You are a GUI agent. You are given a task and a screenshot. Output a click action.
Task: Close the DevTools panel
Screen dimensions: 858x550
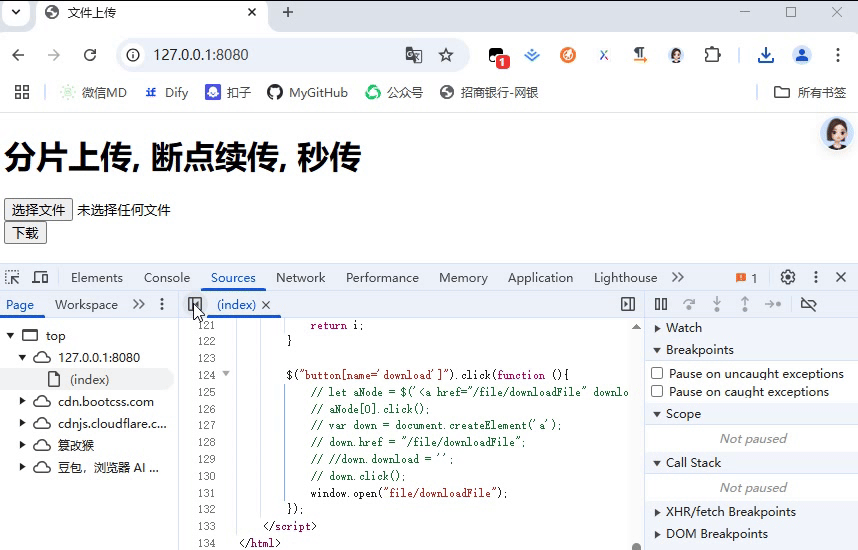(x=841, y=277)
